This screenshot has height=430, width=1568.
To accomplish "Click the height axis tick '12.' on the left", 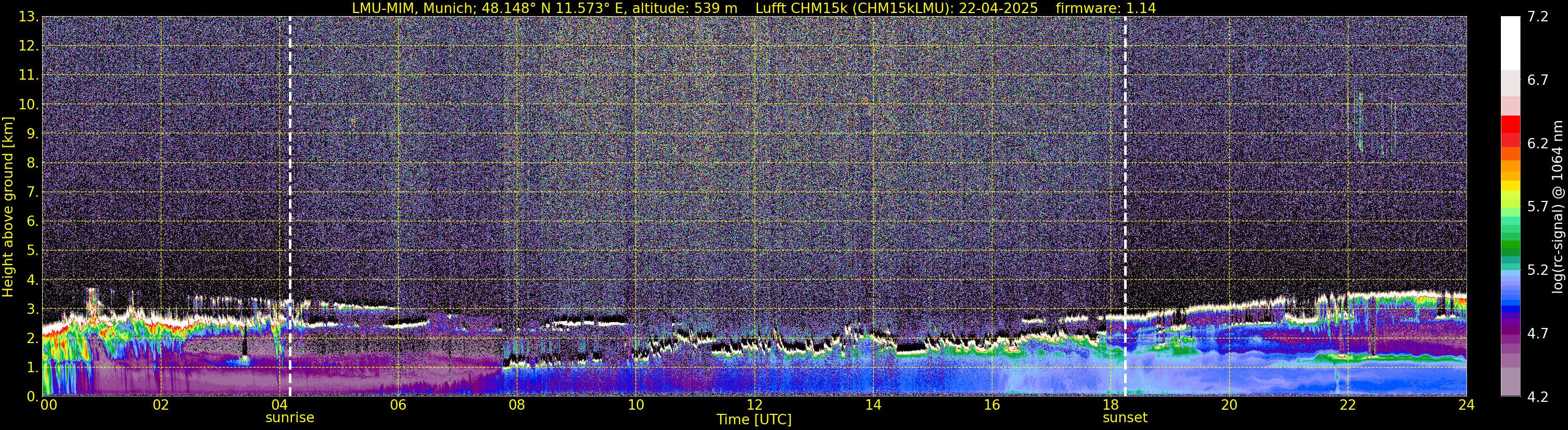I will click(x=29, y=46).
